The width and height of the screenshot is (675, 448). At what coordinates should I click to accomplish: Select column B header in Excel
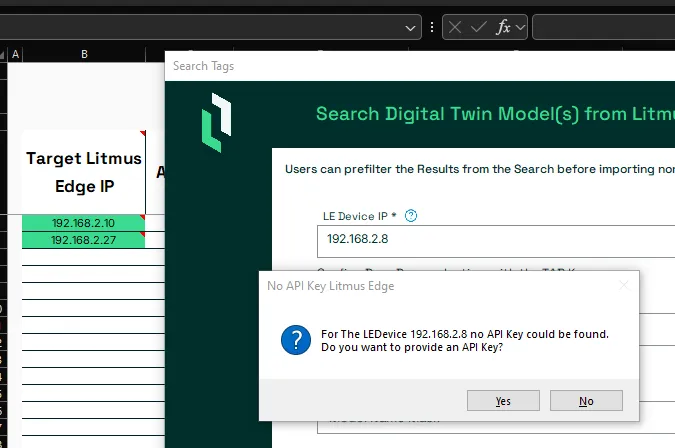pos(84,54)
